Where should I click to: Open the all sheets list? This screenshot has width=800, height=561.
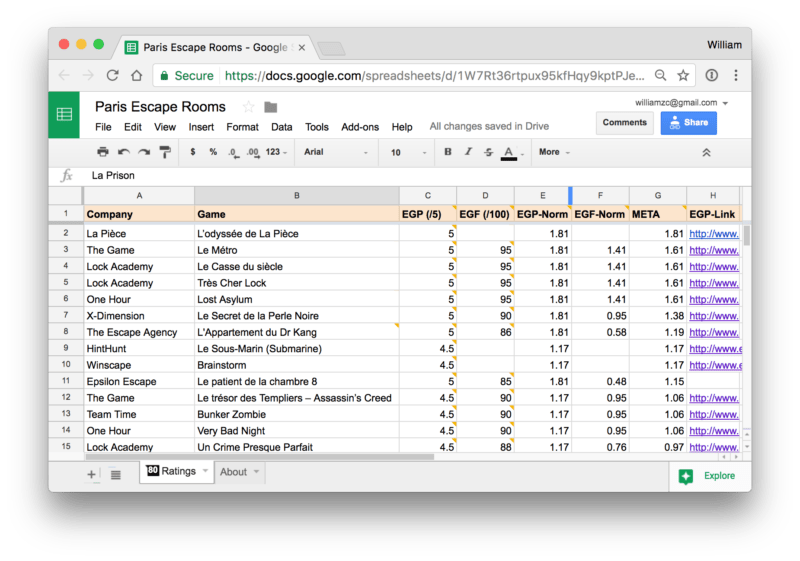(116, 475)
